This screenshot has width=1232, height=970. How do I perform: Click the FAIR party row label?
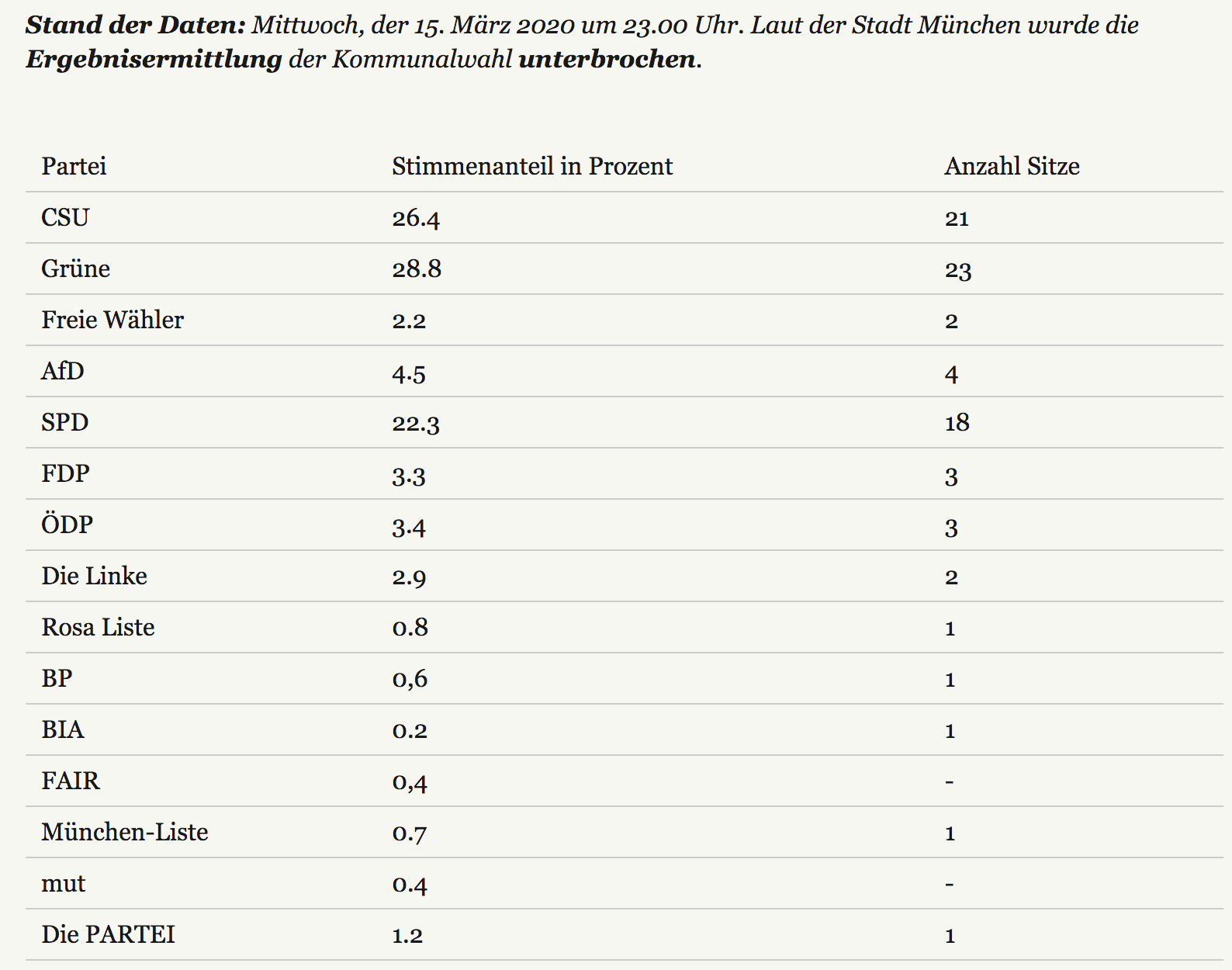[71, 781]
